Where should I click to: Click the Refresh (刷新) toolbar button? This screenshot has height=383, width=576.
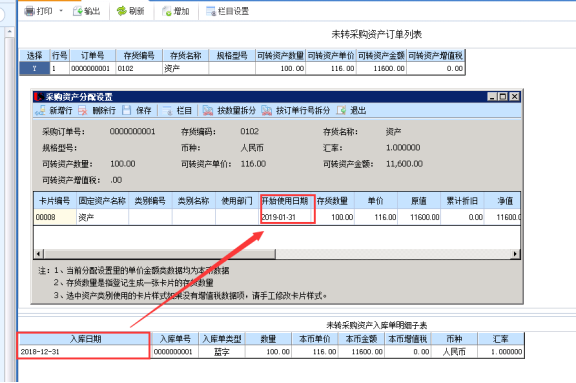pyautogui.click(x=131, y=11)
